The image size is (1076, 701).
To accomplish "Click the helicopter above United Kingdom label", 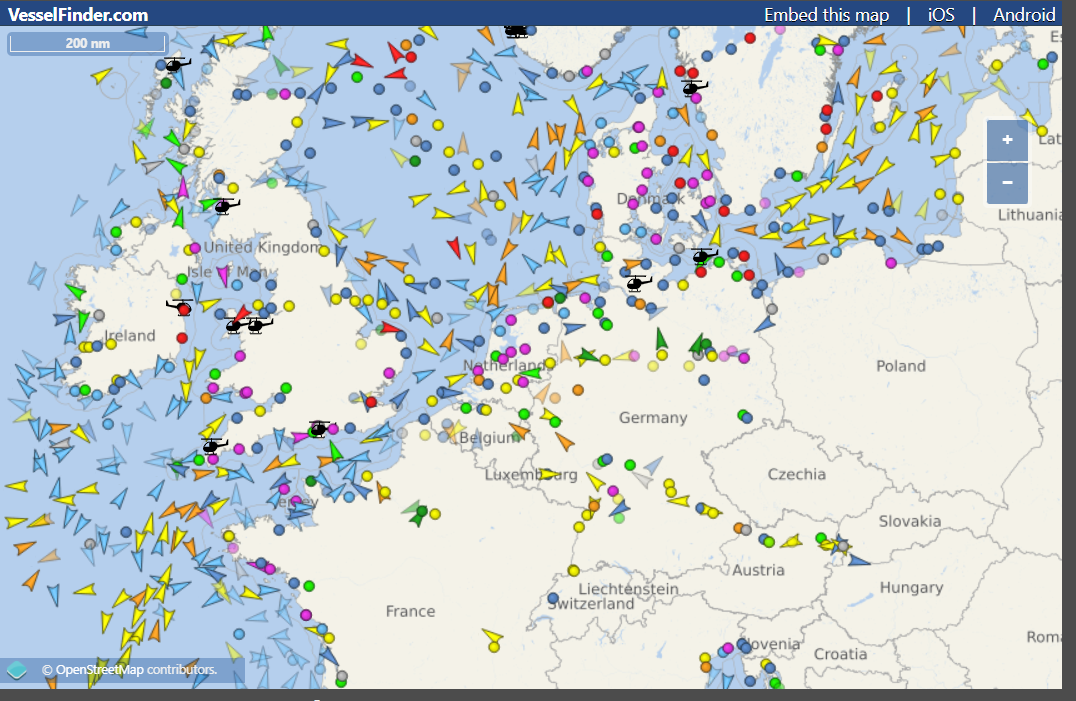I will [226, 206].
